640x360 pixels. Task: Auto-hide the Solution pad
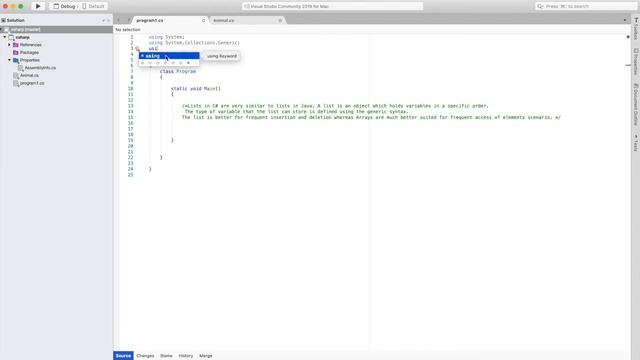(103, 20)
